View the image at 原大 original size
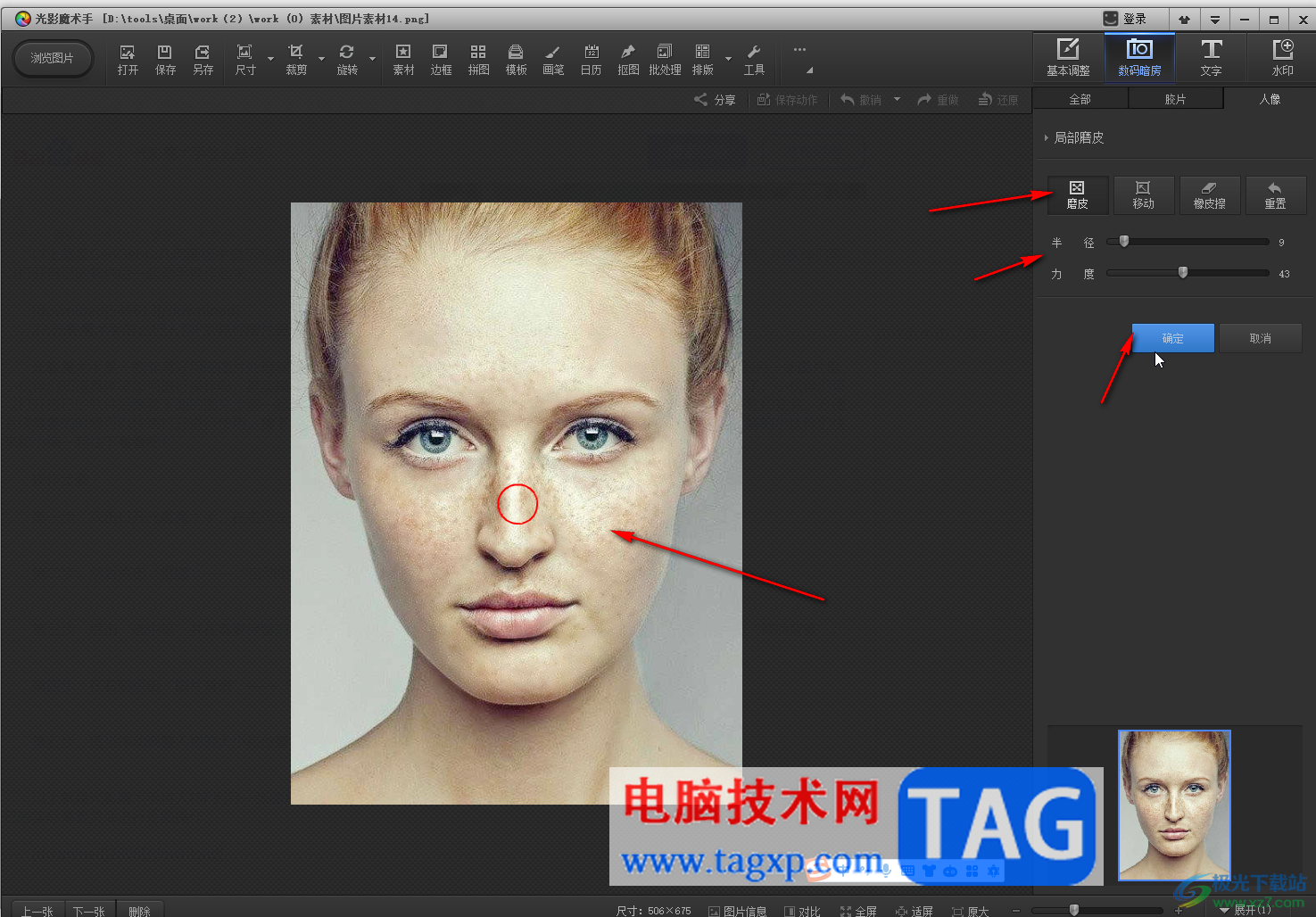The image size is (1316, 917). 971,911
